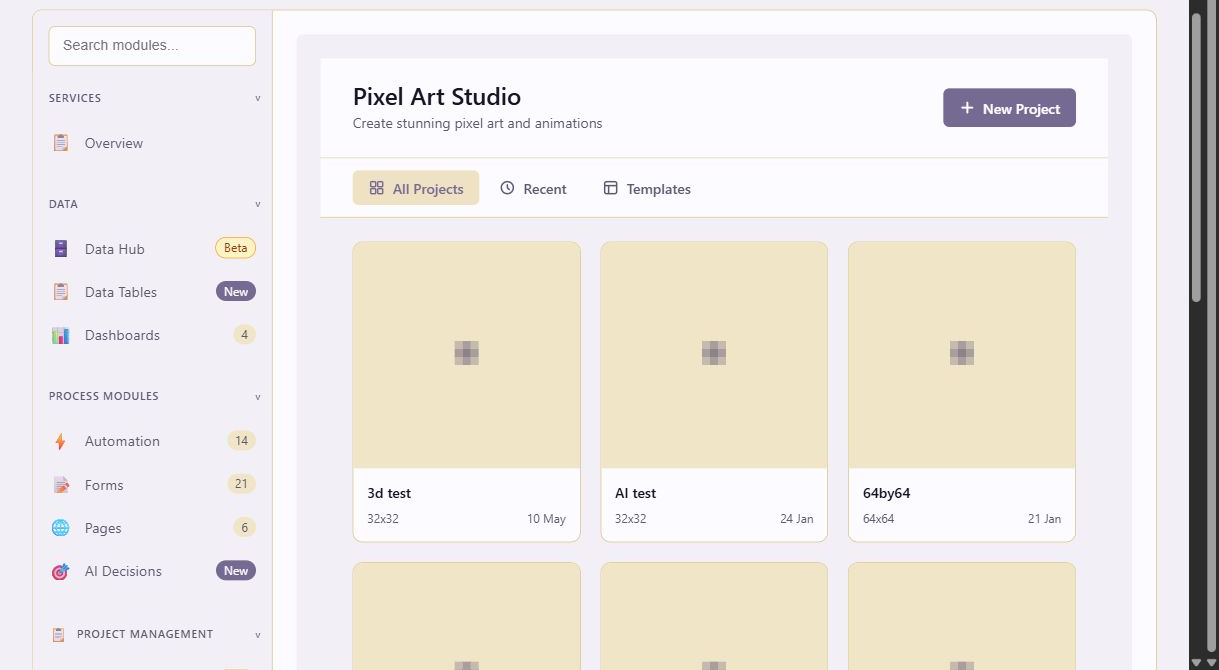Click the 32x32 size under AI test

(x=631, y=519)
